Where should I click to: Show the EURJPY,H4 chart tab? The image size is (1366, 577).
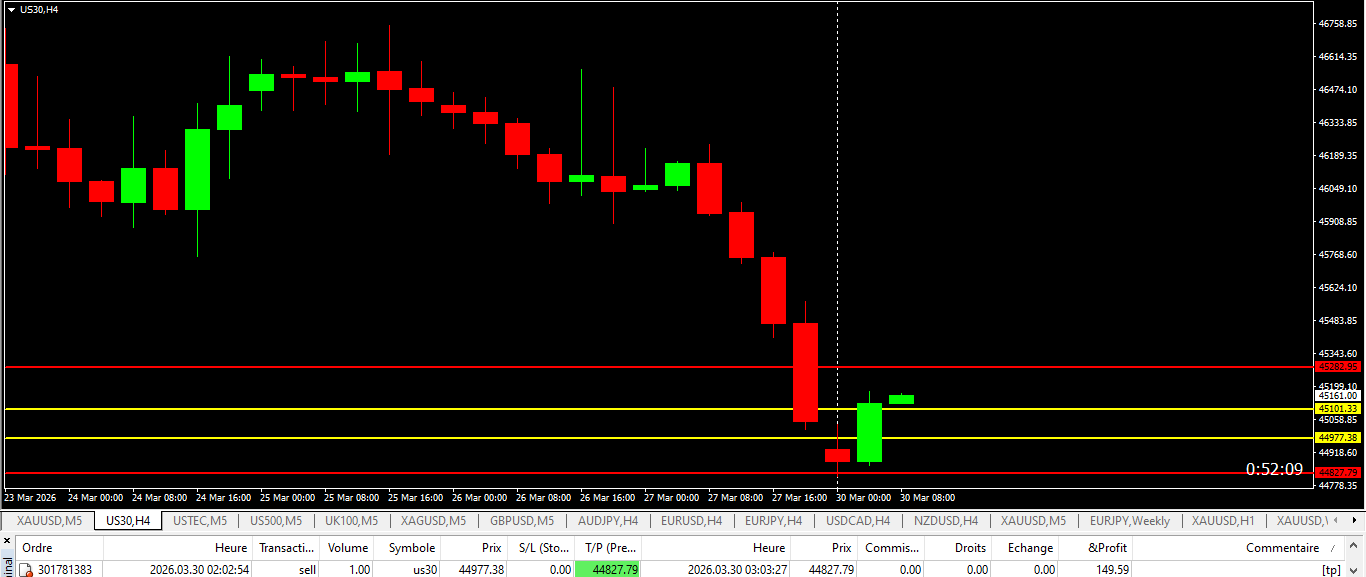[773, 521]
